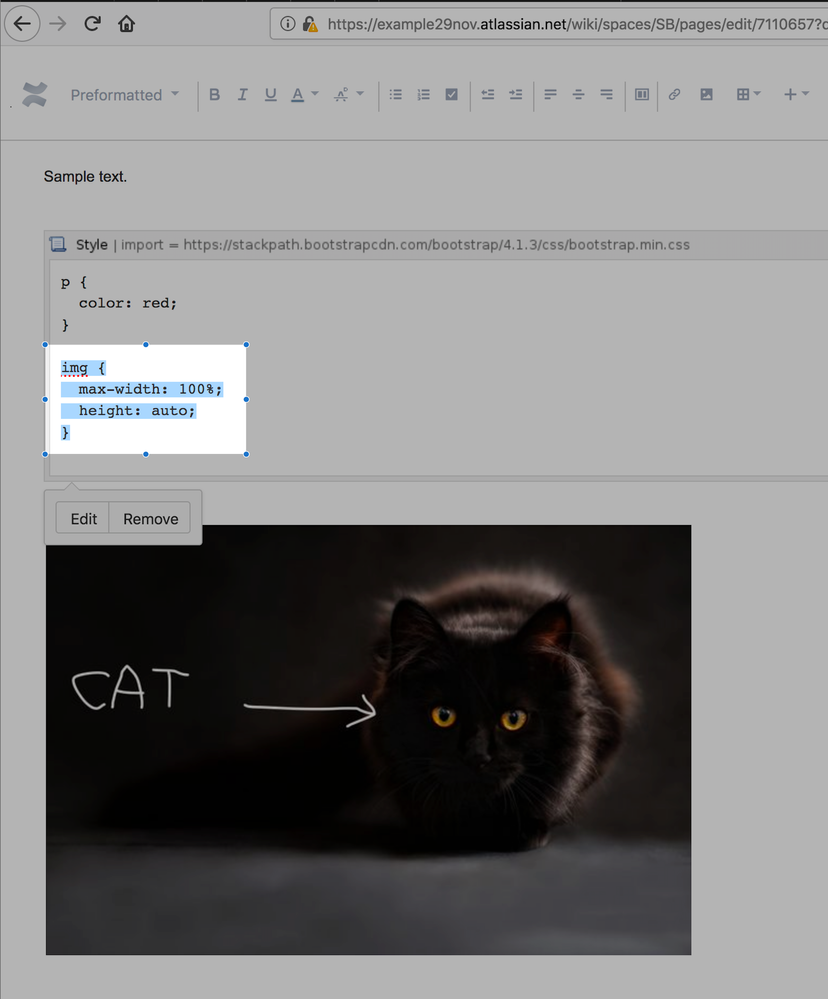
Task: Align text center
Action: pyautogui.click(x=578, y=94)
